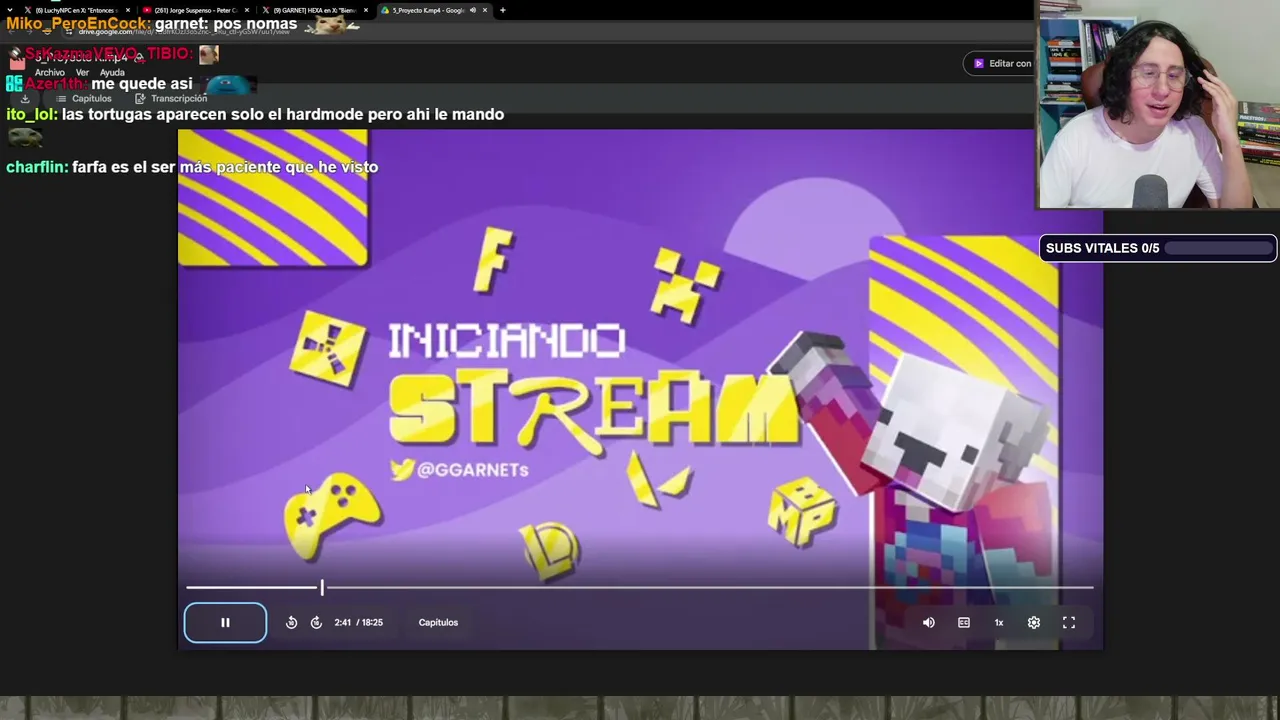Toggle closed captions in the video player
The image size is (1280, 720).
(x=964, y=622)
